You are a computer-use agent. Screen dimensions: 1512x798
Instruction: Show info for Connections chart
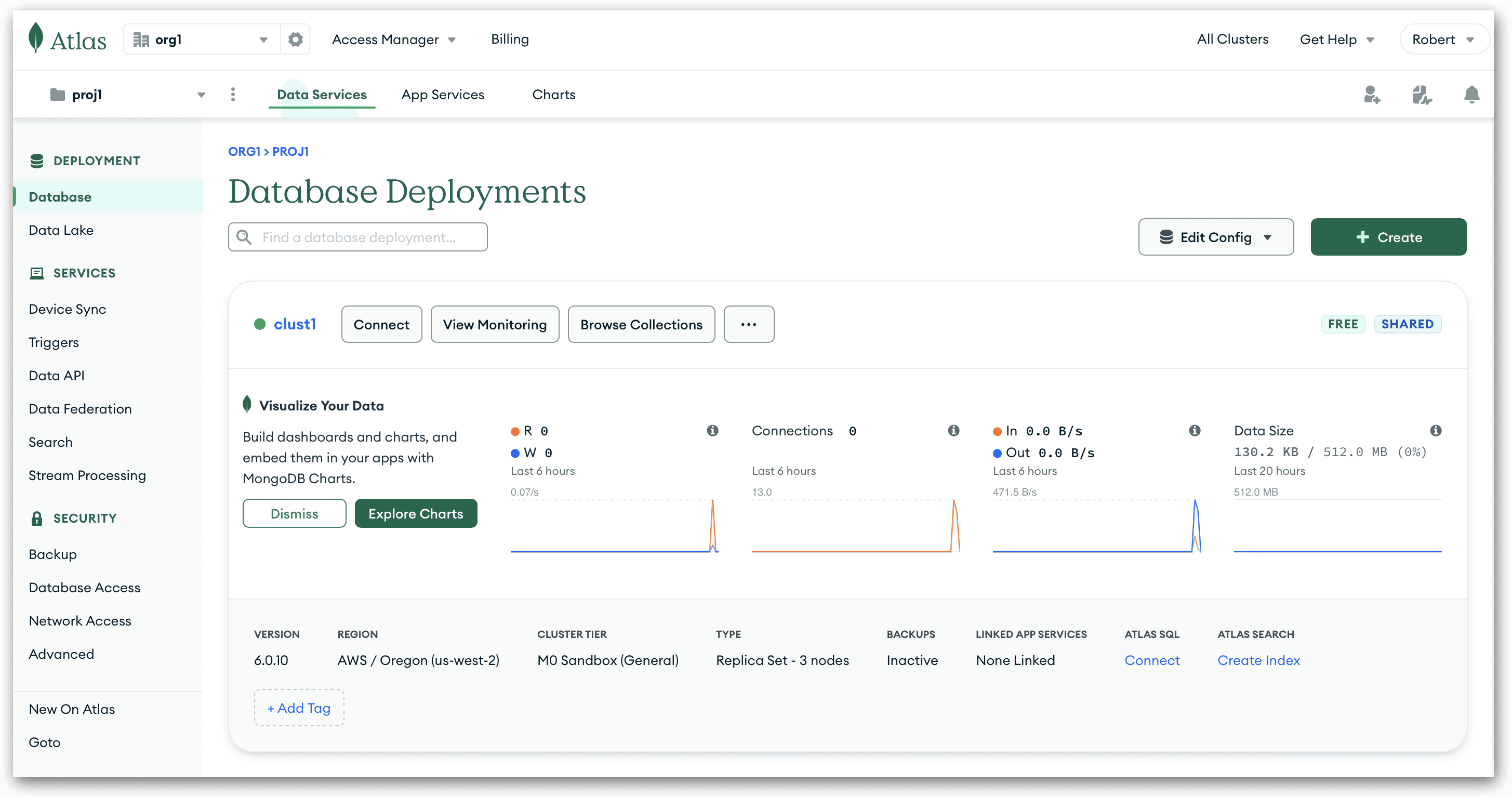click(x=954, y=431)
